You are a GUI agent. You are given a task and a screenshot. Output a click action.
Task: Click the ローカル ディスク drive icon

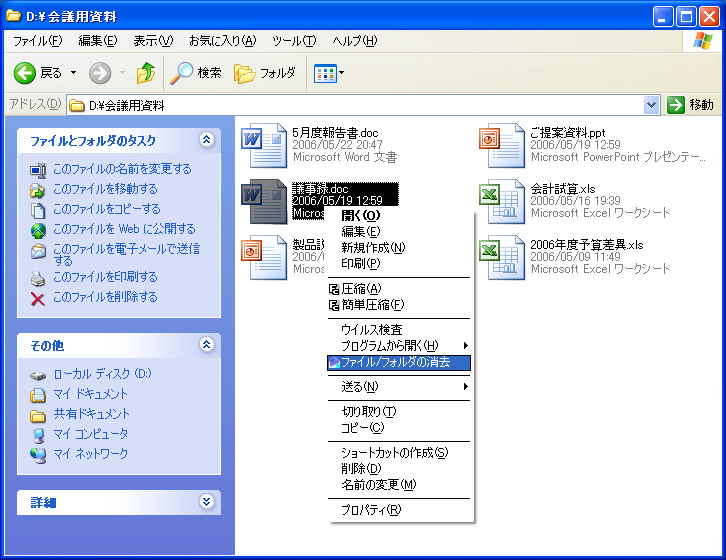38,375
